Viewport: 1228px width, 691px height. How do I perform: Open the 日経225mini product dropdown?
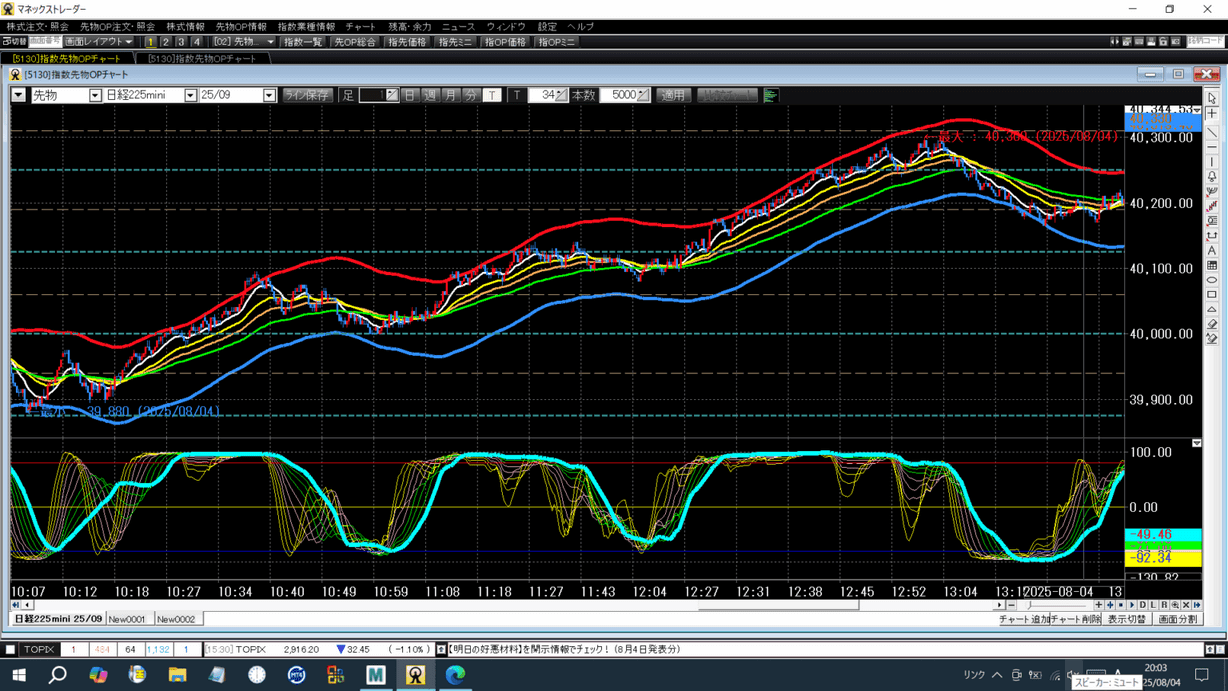pyautogui.click(x=190, y=95)
